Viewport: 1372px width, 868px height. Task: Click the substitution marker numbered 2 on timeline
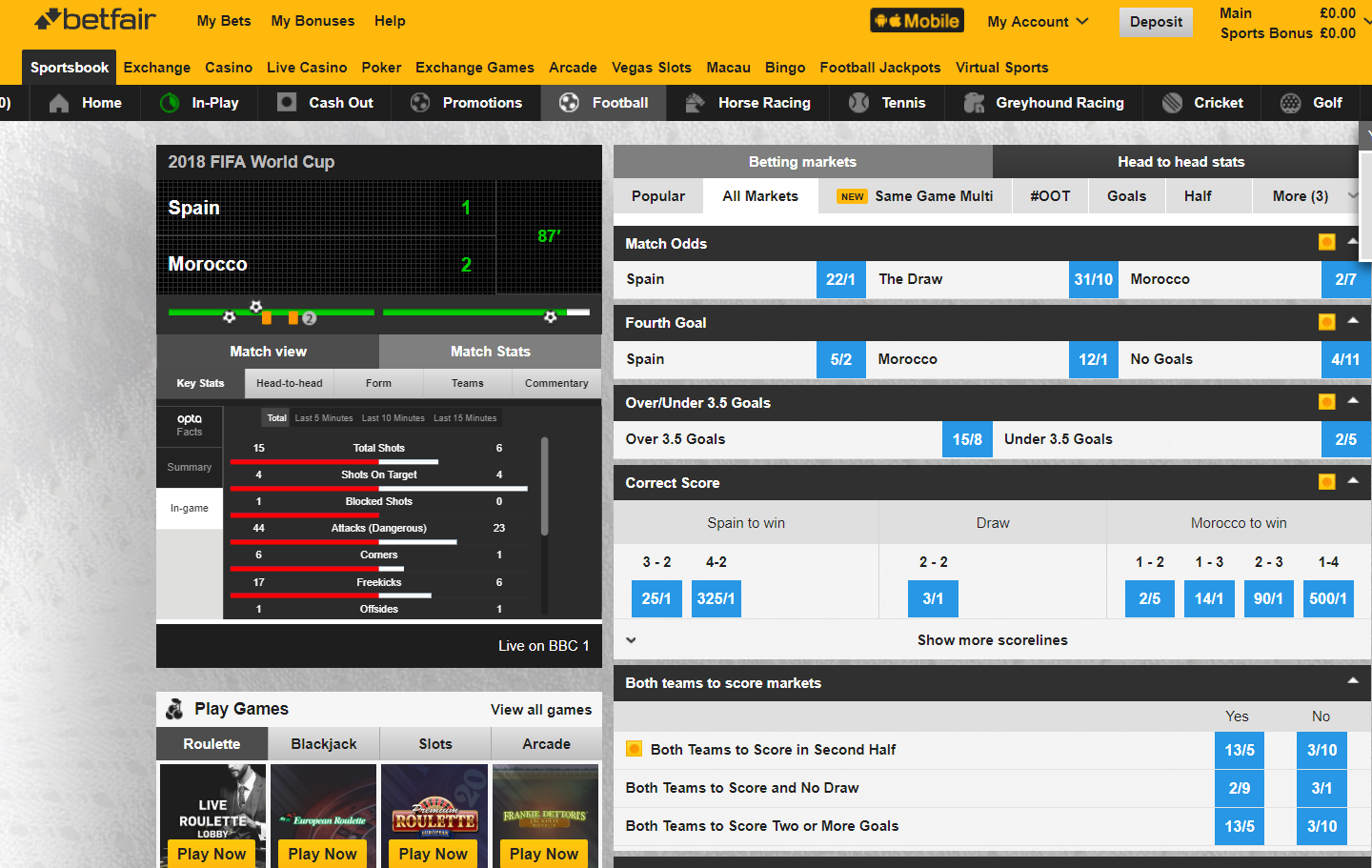309,318
